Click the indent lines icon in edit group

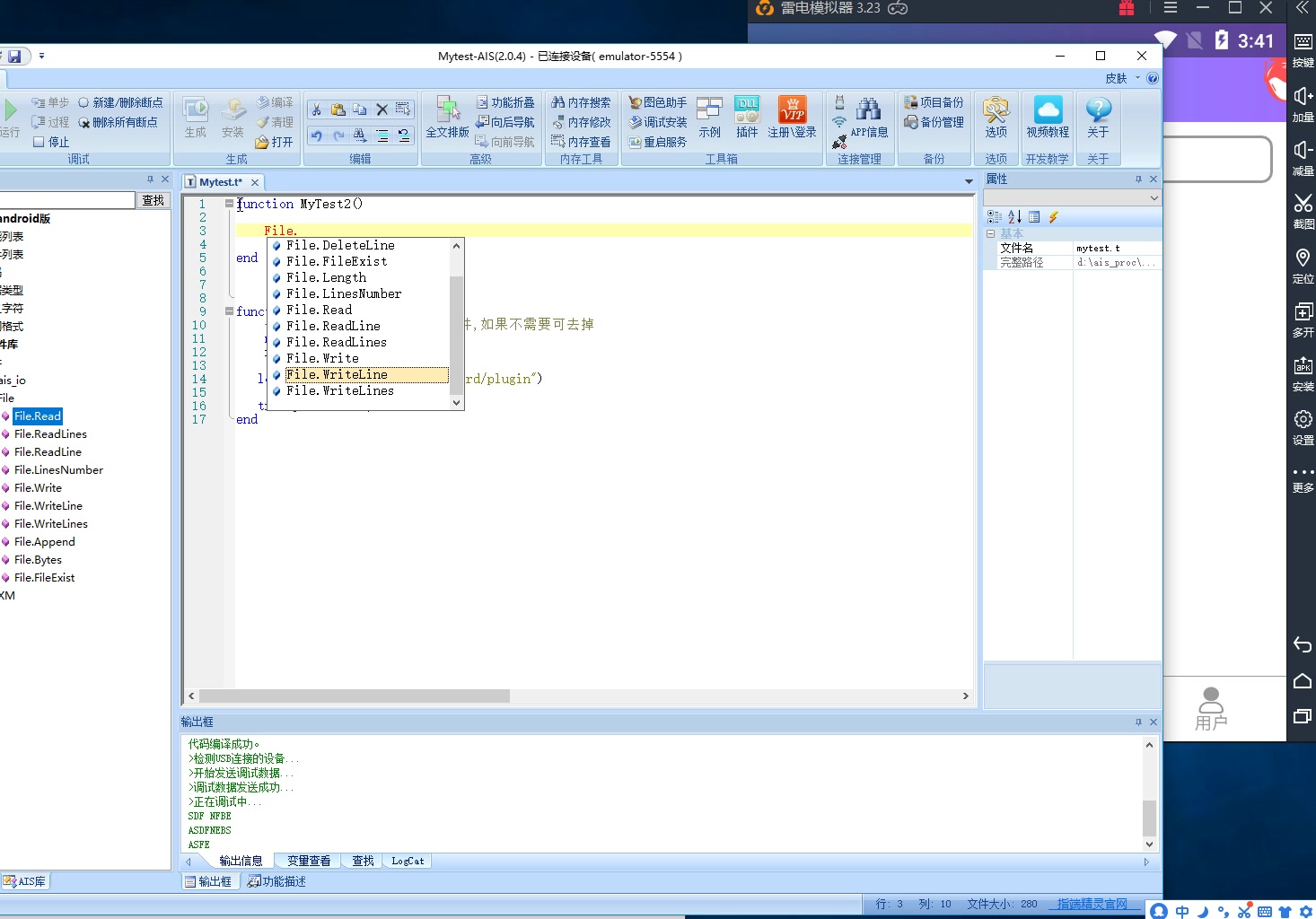click(x=382, y=136)
